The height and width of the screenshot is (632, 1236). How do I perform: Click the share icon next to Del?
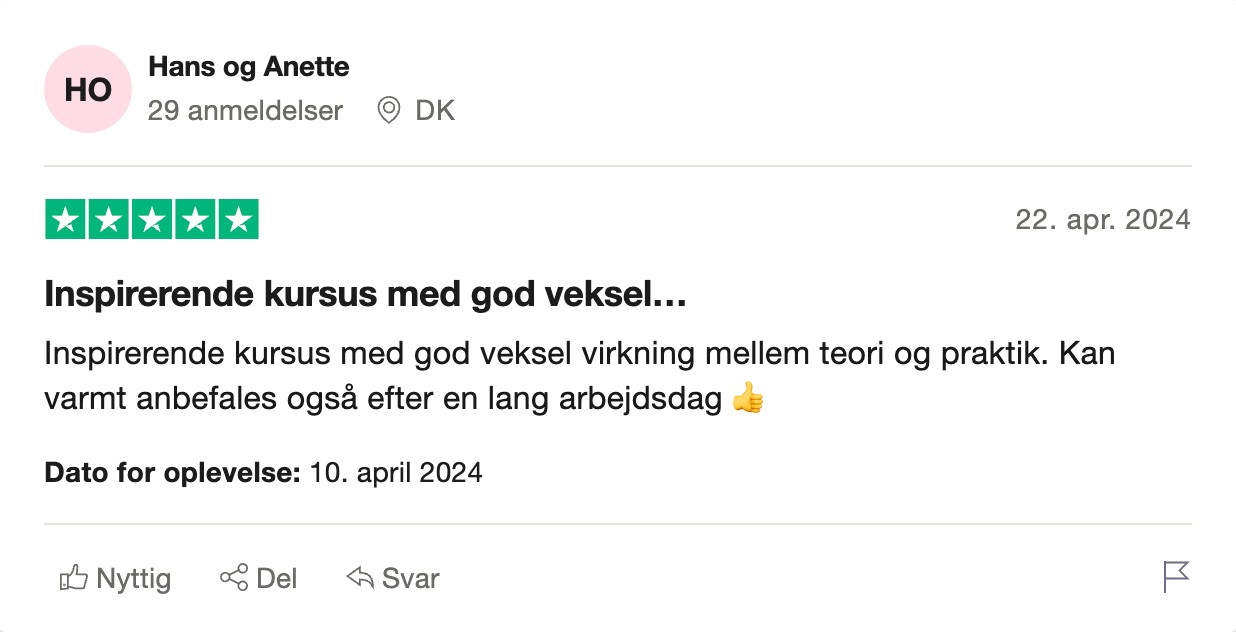pos(232,578)
